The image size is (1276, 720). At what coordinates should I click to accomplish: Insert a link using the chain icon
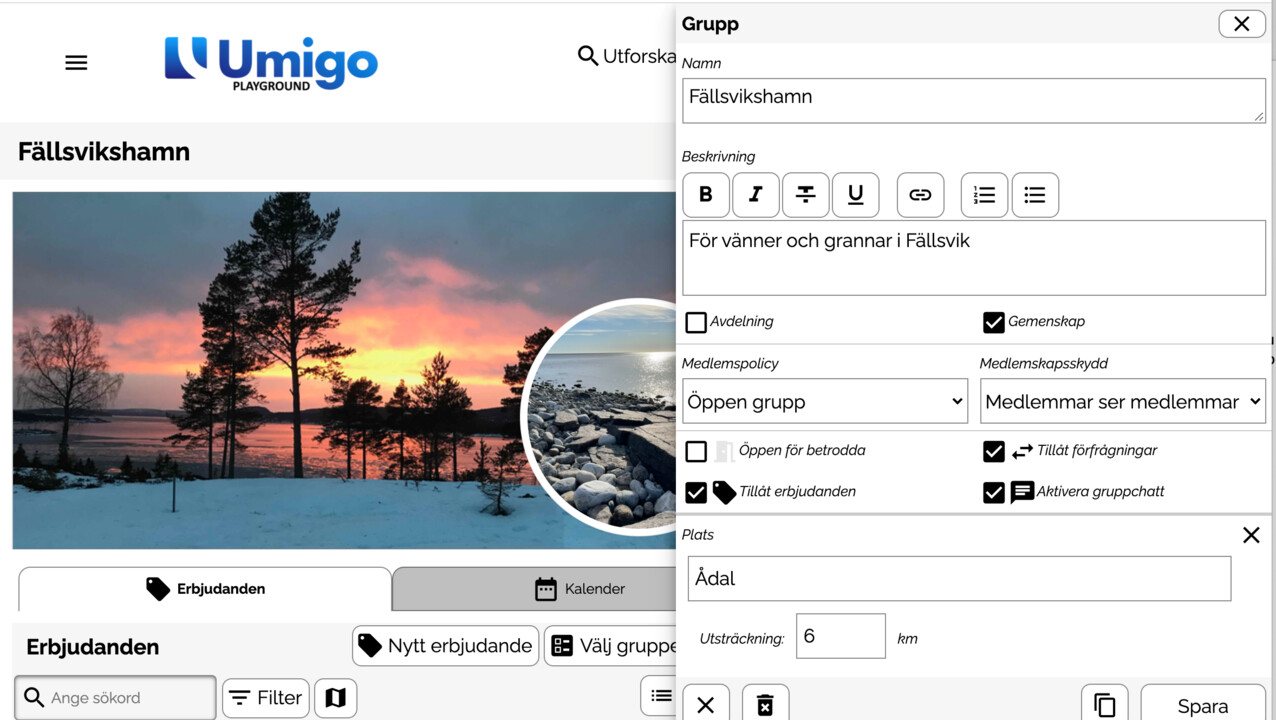(920, 195)
